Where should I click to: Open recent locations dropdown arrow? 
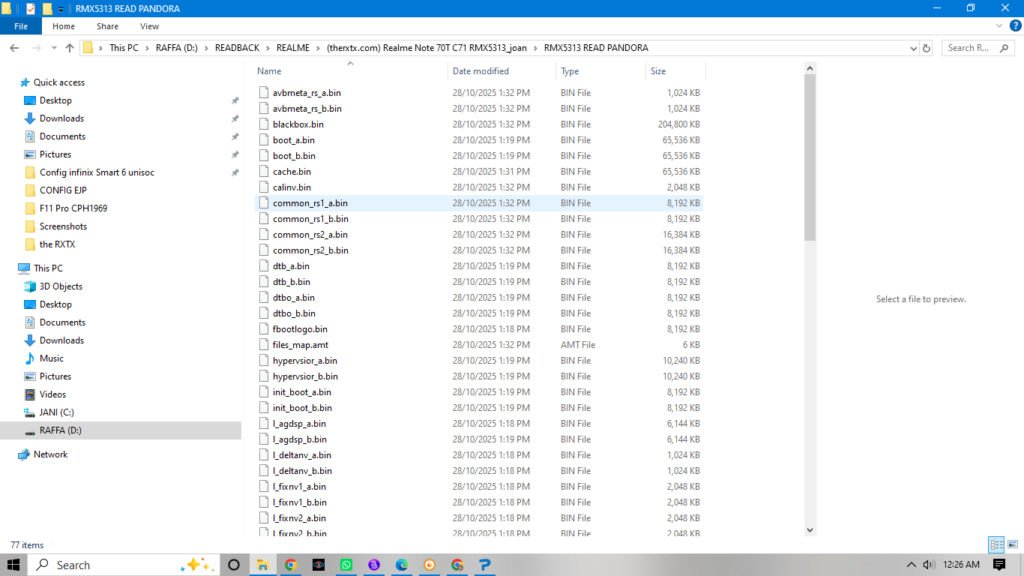click(54, 48)
